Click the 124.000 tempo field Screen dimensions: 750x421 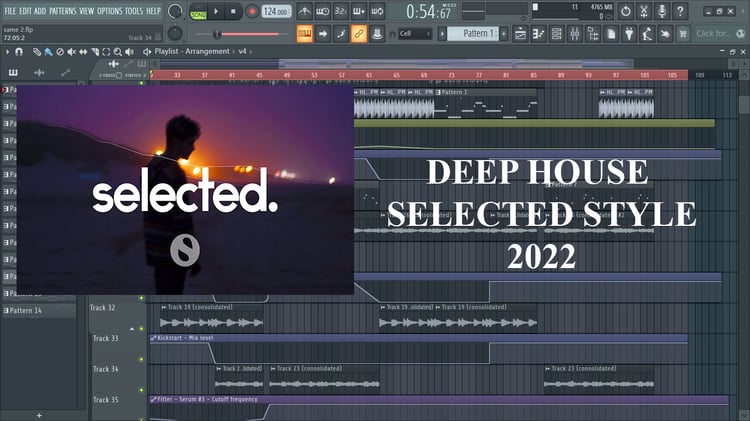pyautogui.click(x=276, y=11)
